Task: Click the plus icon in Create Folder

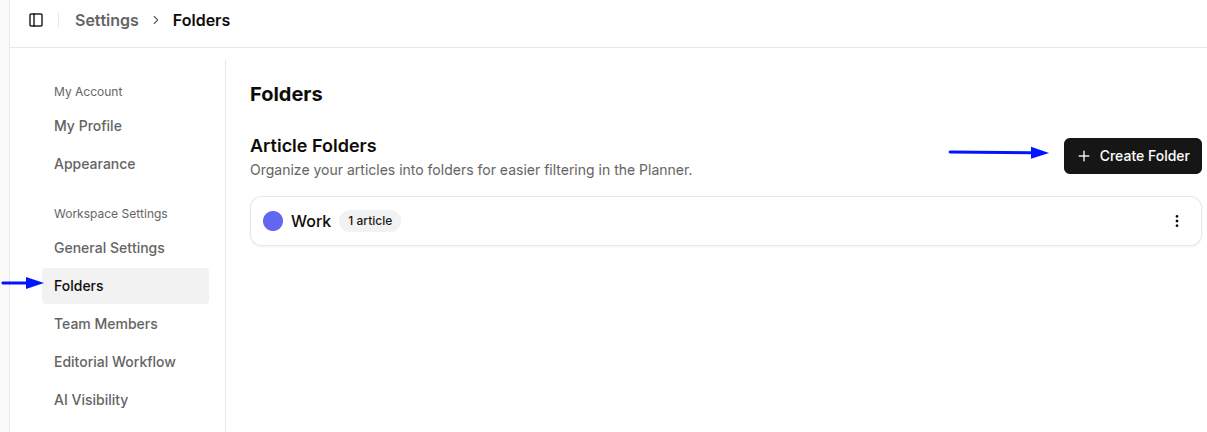Action: coord(1084,156)
